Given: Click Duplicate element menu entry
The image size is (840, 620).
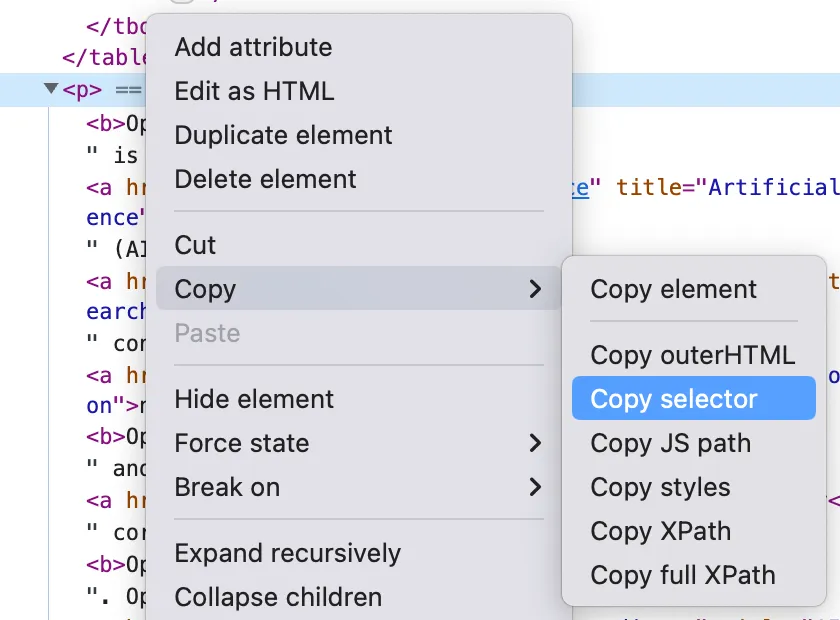Looking at the screenshot, I should (283, 135).
